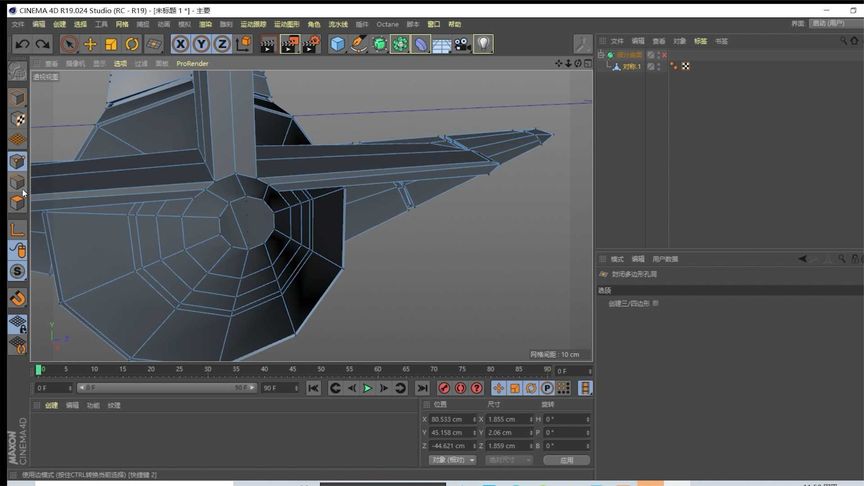Click the Apply button in coordinates panel
The image size is (864, 486).
click(566, 460)
